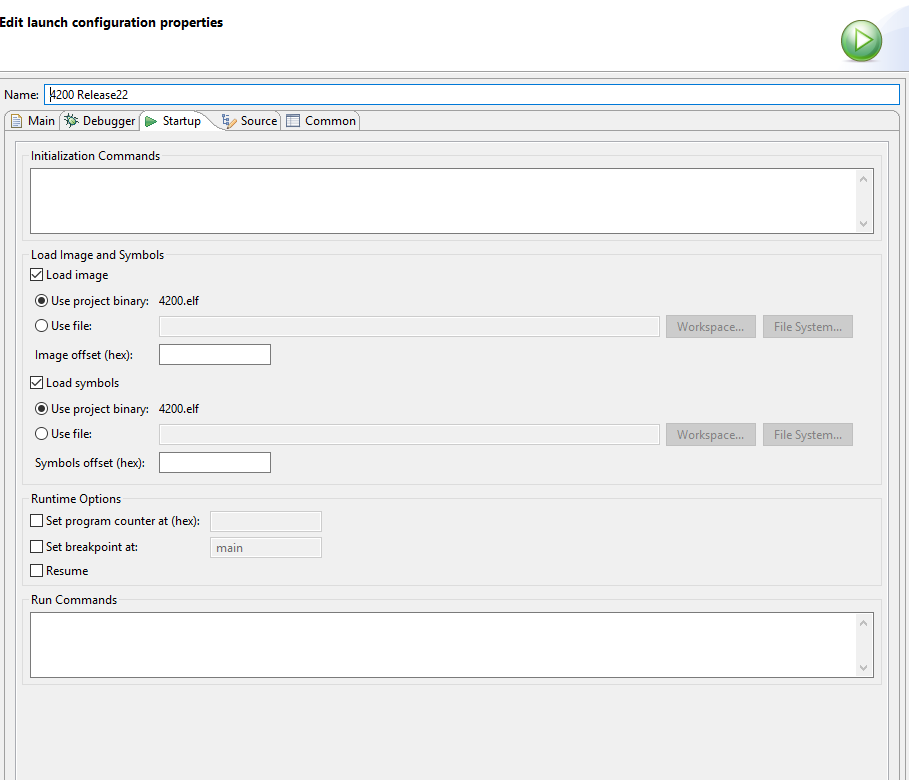Enable Set program counter at checkbox
This screenshot has width=909, height=780.
[x=37, y=521]
